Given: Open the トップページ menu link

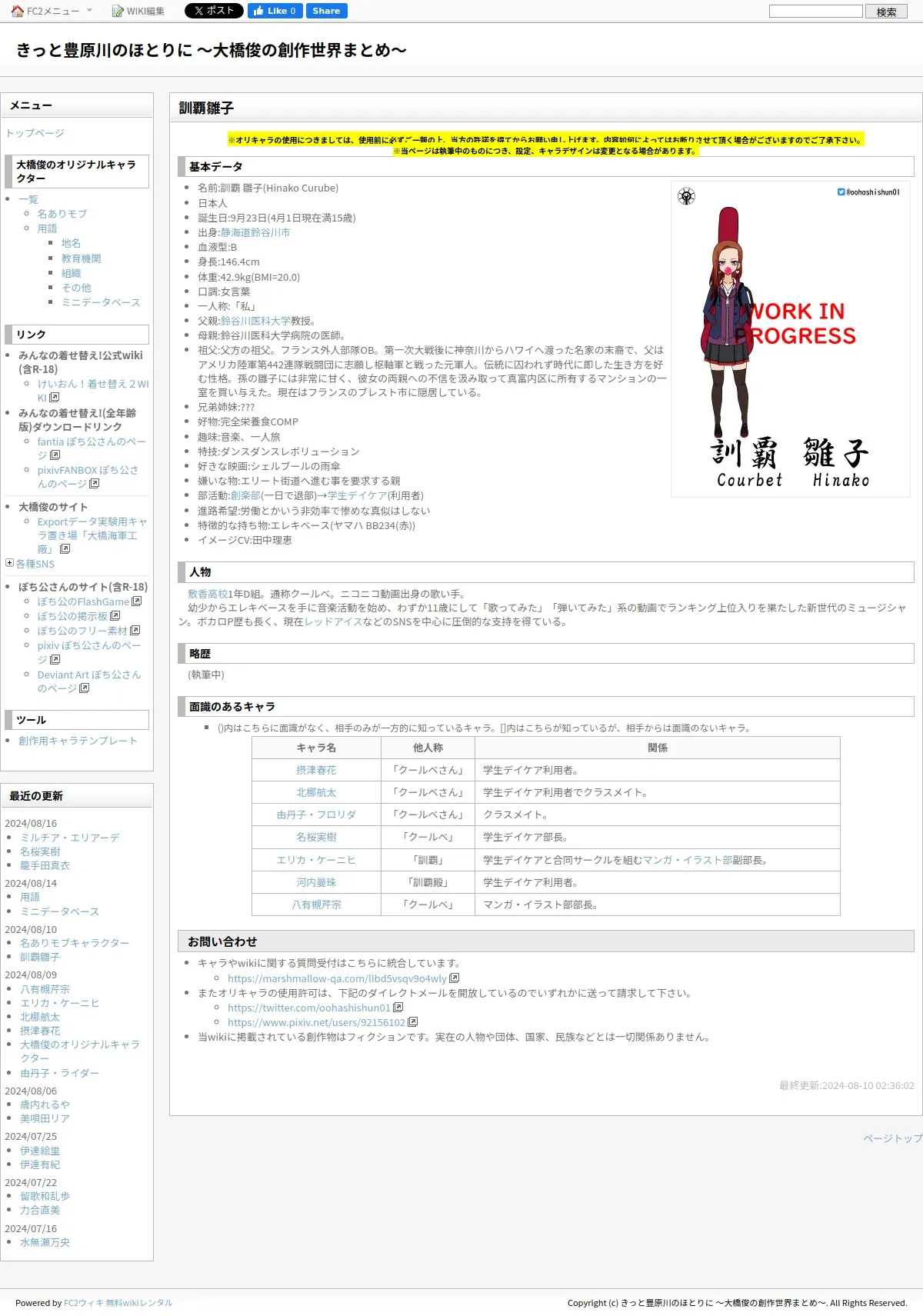Looking at the screenshot, I should point(35,133).
